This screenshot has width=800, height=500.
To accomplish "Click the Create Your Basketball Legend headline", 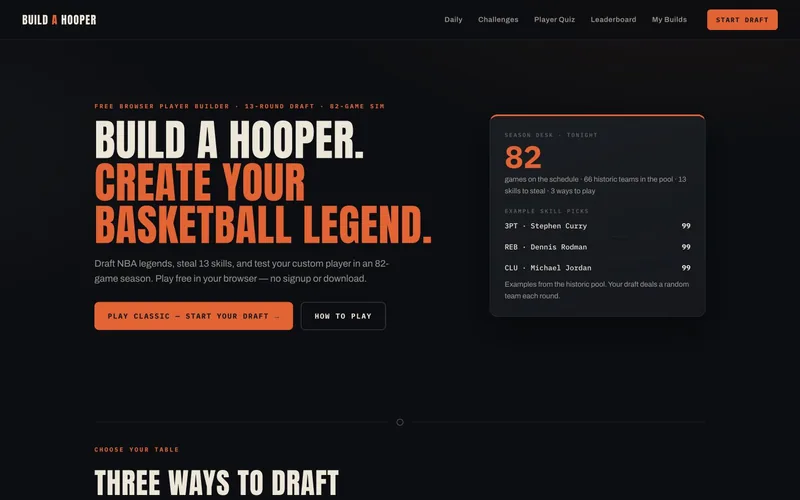I will point(263,203).
